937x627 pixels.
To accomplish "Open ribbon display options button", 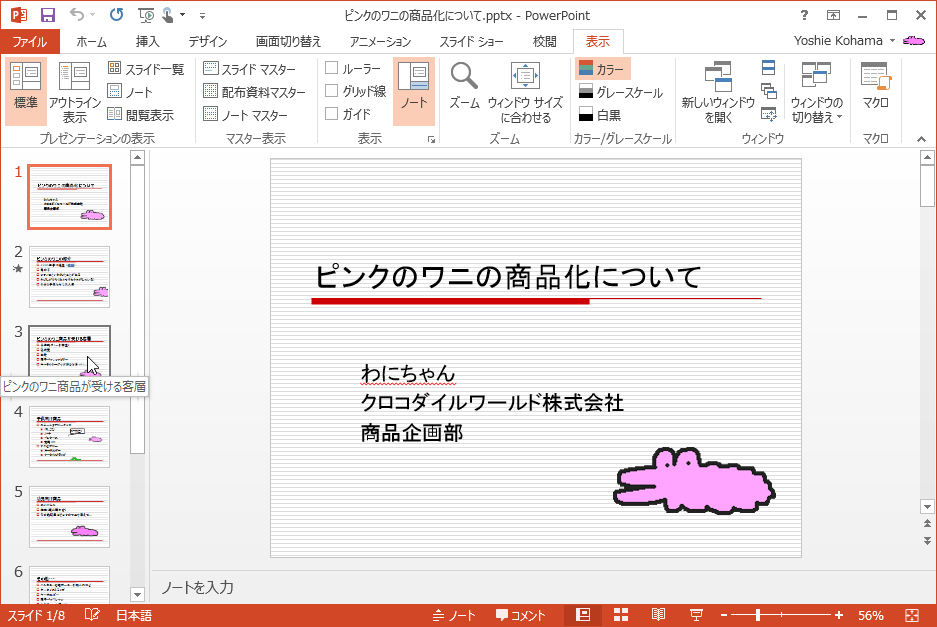I will (834, 15).
